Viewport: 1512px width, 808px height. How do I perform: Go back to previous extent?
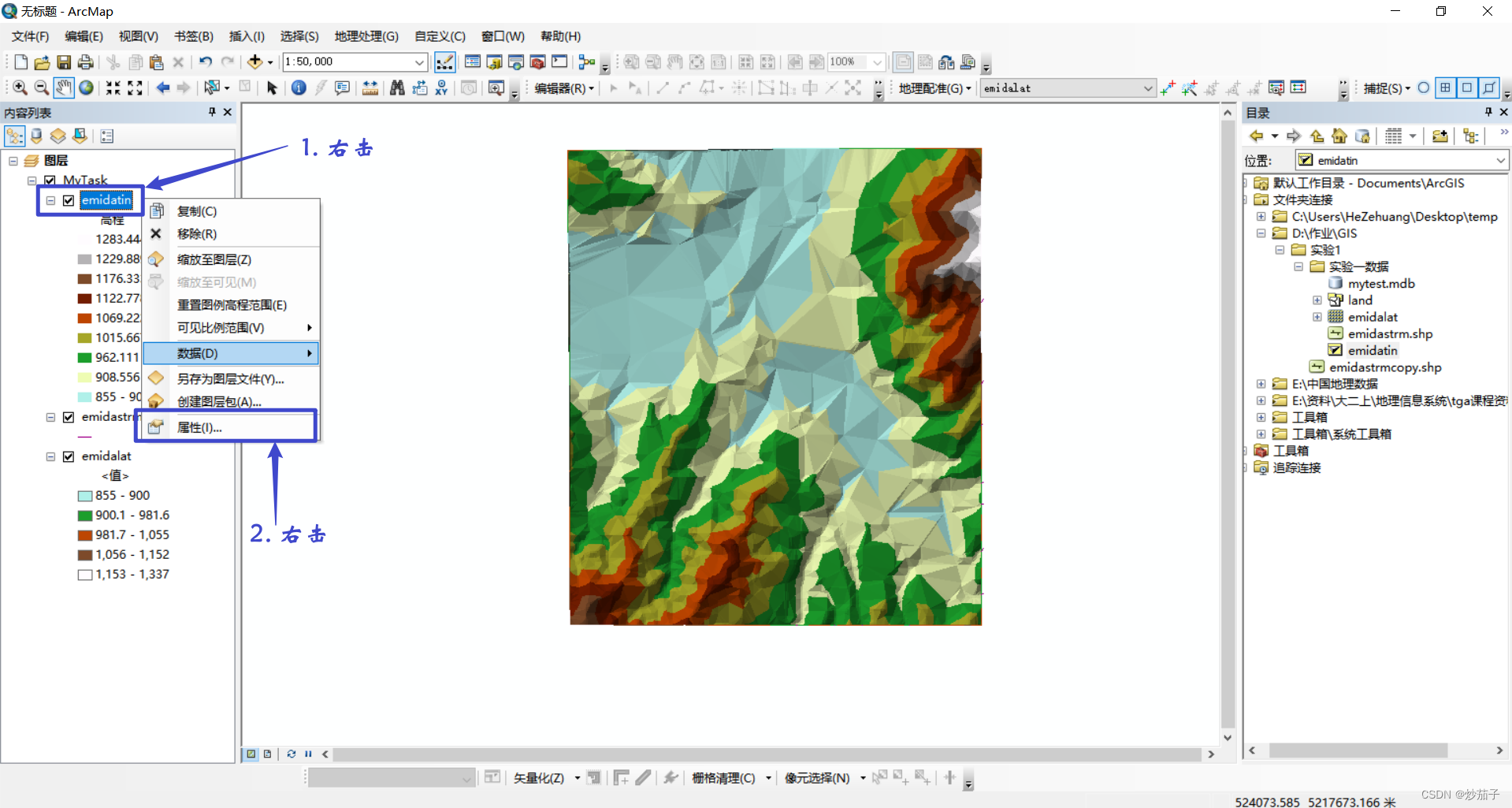(x=163, y=88)
